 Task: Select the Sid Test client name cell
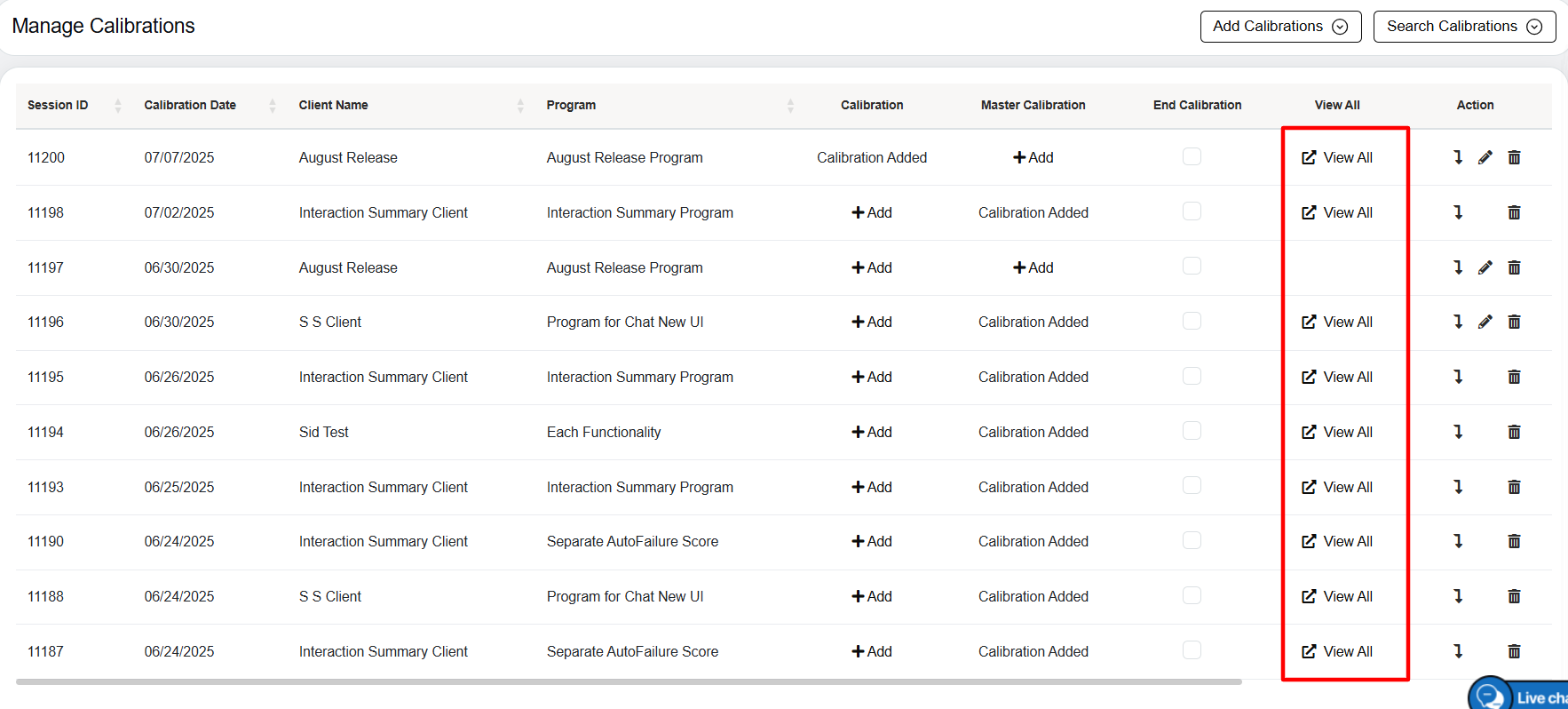(x=324, y=432)
